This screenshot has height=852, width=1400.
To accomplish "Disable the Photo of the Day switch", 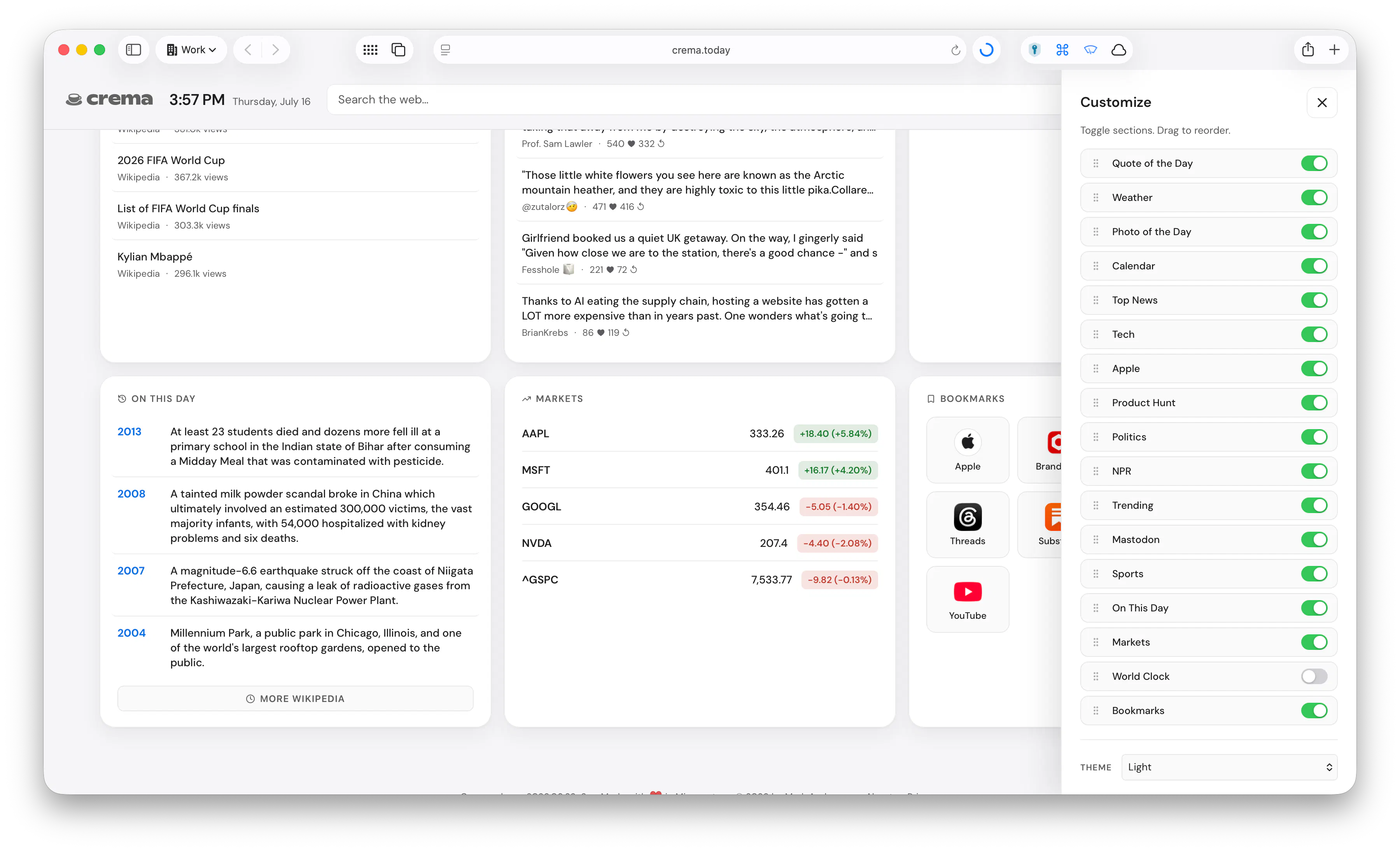I will coord(1314,232).
